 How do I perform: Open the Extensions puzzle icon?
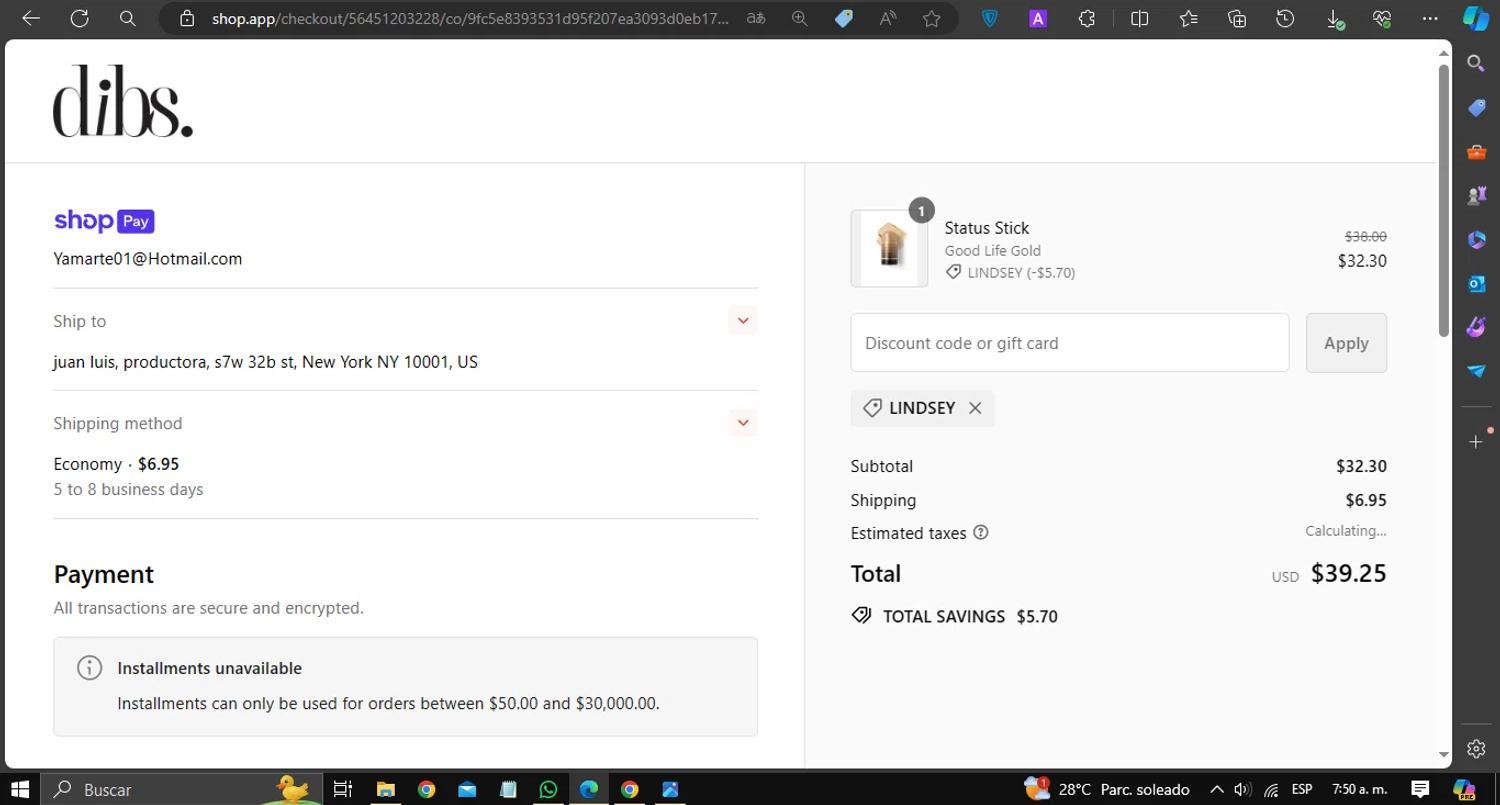click(1087, 18)
